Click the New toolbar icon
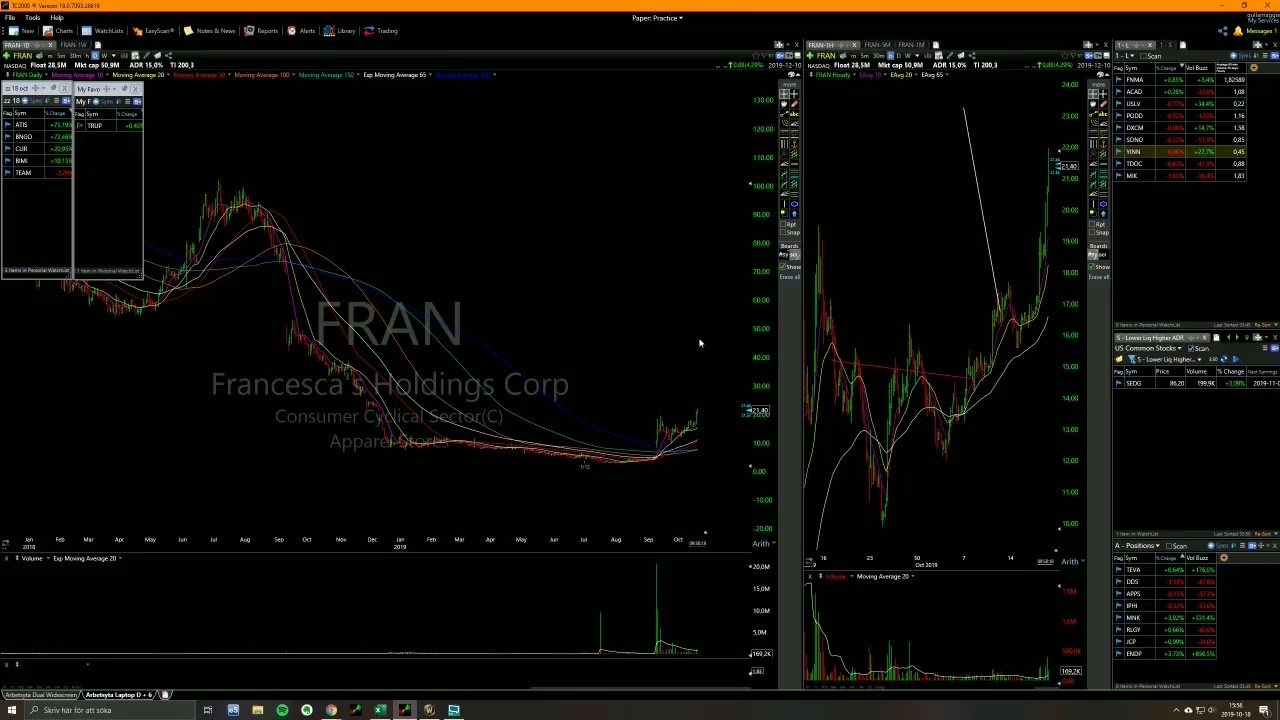1280x720 pixels. 22,31
